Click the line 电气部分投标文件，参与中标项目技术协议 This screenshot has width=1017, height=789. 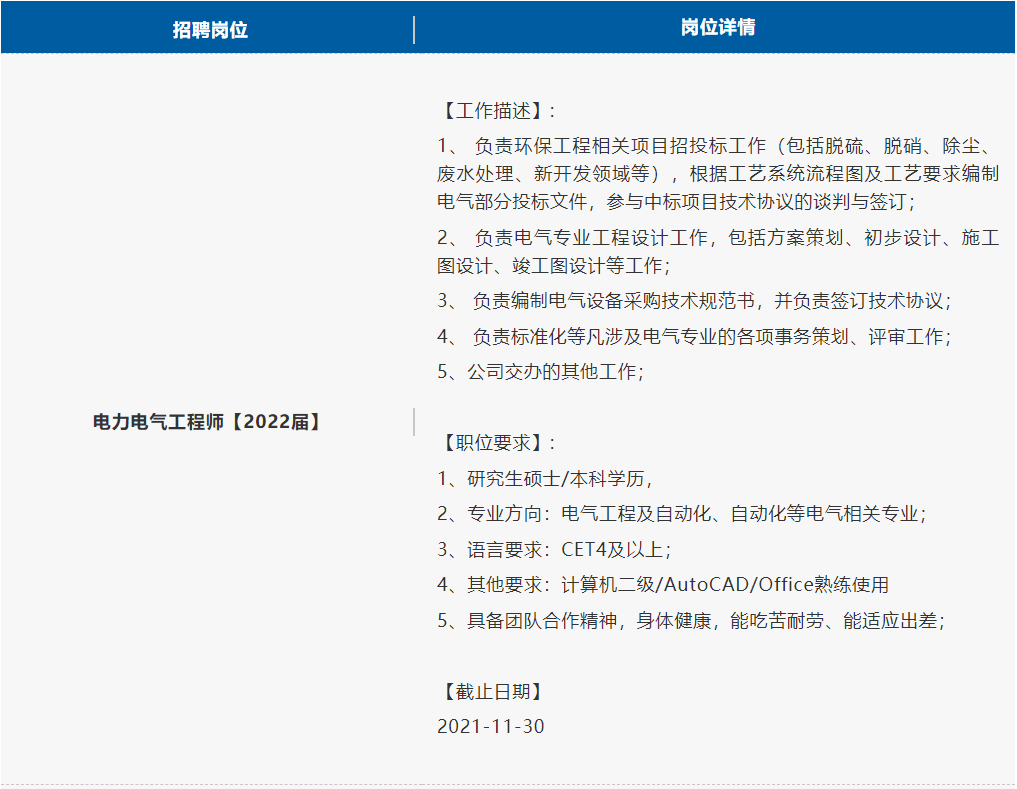pos(676,201)
